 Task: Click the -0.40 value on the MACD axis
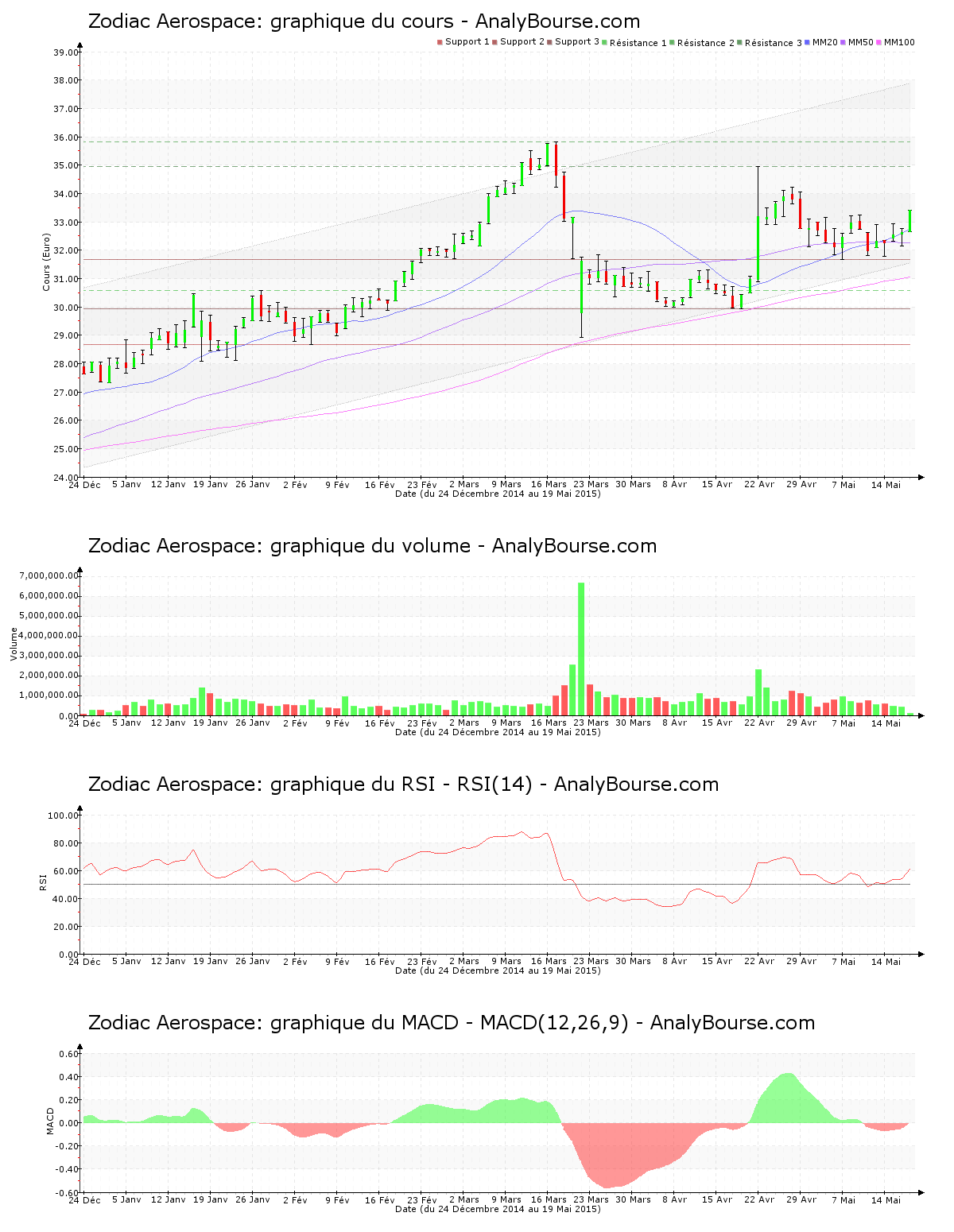point(68,1169)
